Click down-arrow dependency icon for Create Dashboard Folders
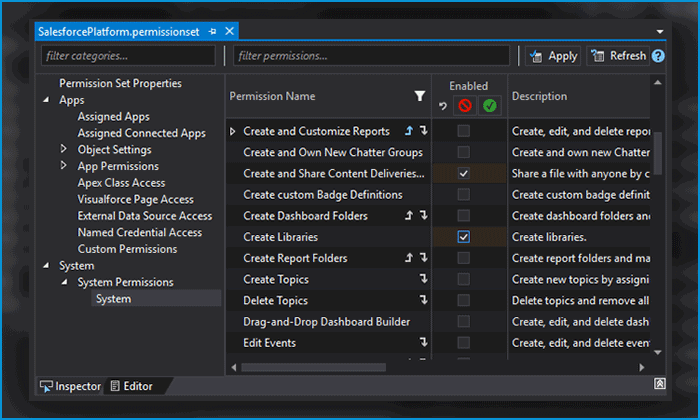This screenshot has height=420, width=700. (x=424, y=215)
